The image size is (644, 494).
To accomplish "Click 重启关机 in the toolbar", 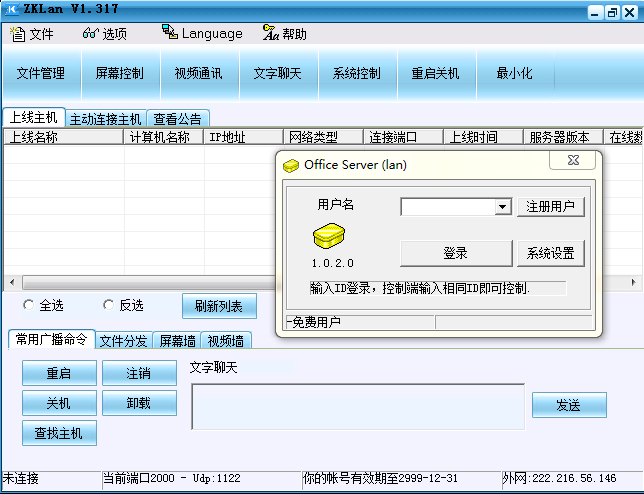I will pos(435,74).
